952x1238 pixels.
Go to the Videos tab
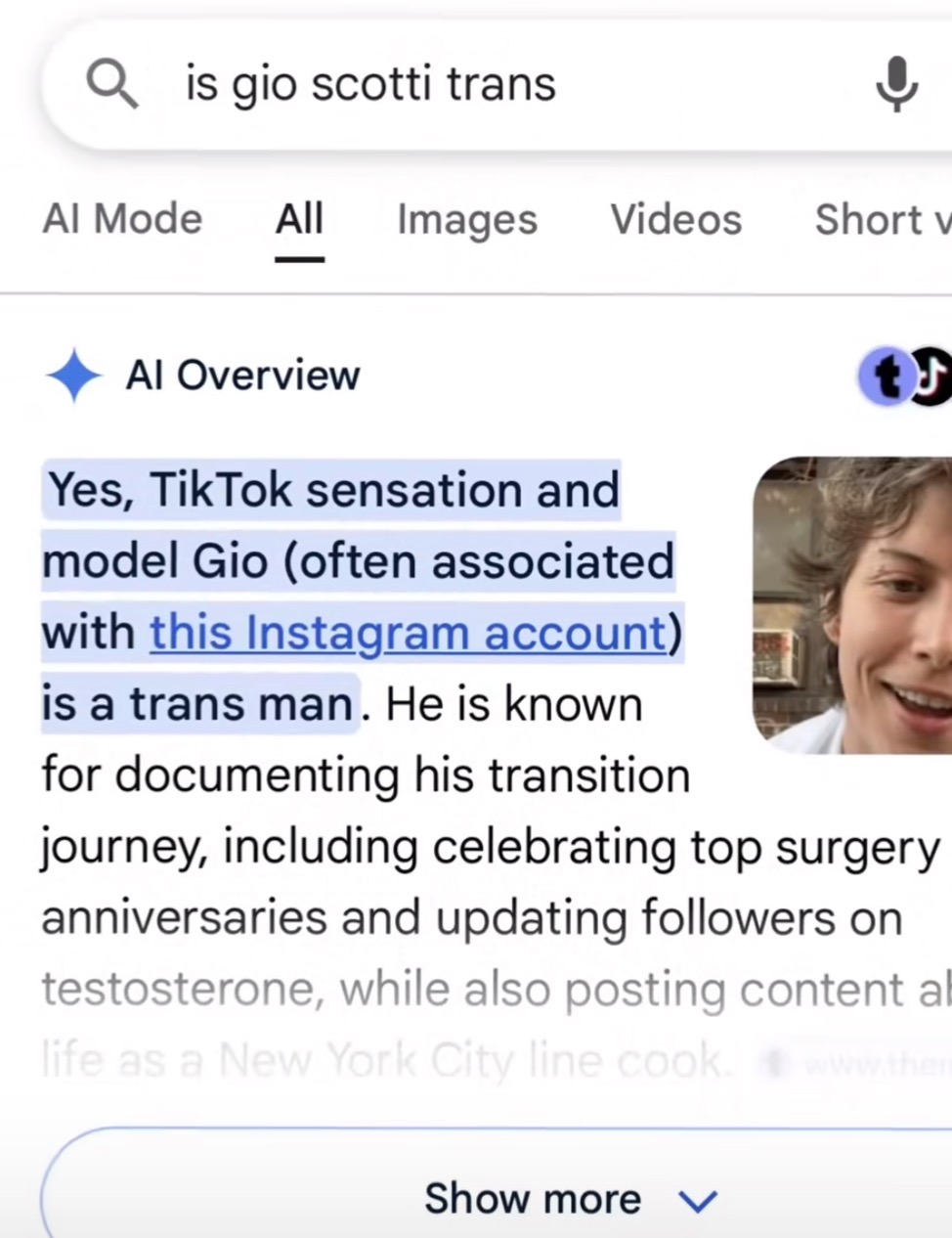pos(676,219)
